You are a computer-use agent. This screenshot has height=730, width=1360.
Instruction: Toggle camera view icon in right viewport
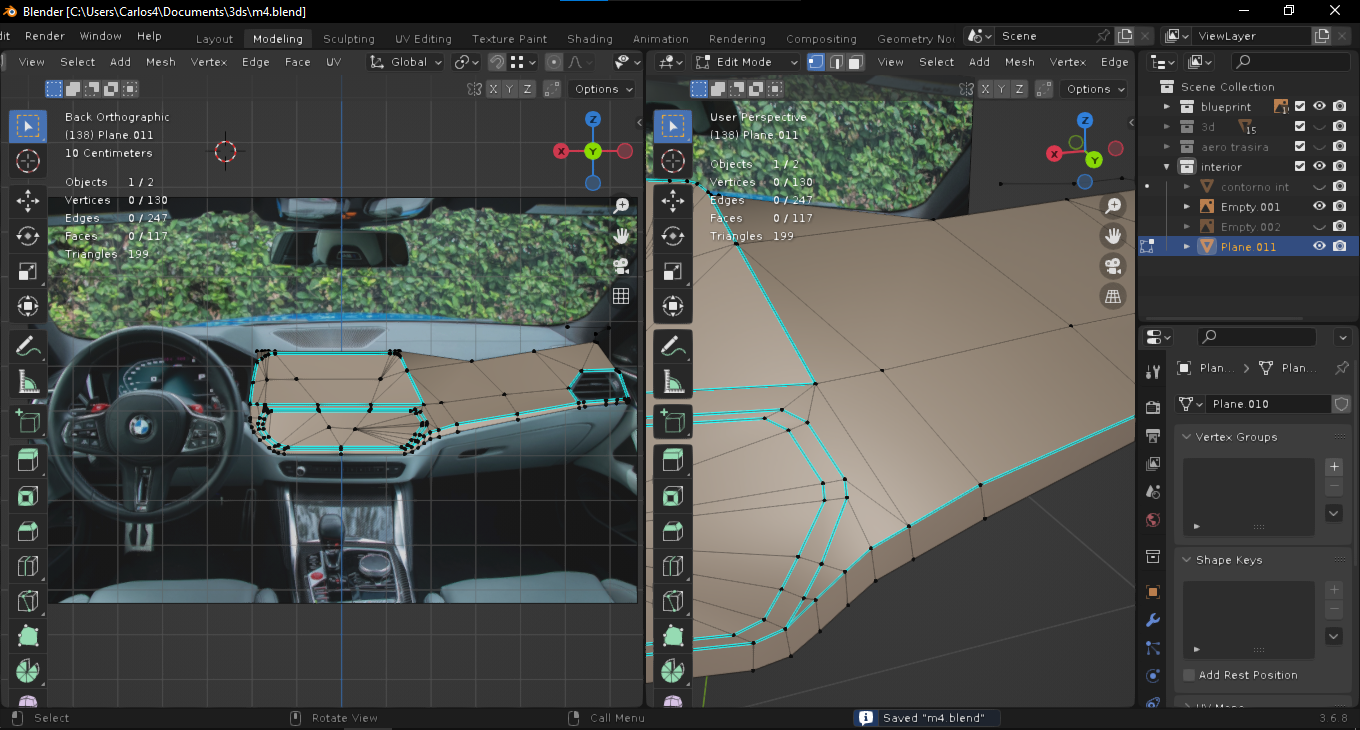(x=1111, y=266)
